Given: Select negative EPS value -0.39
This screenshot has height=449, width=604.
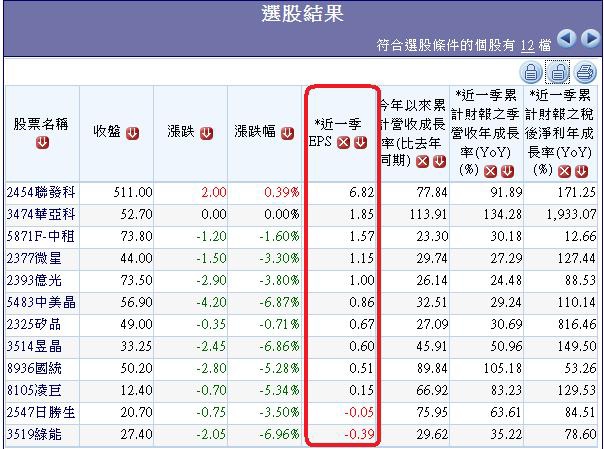Looking at the screenshot, I should (359, 434).
